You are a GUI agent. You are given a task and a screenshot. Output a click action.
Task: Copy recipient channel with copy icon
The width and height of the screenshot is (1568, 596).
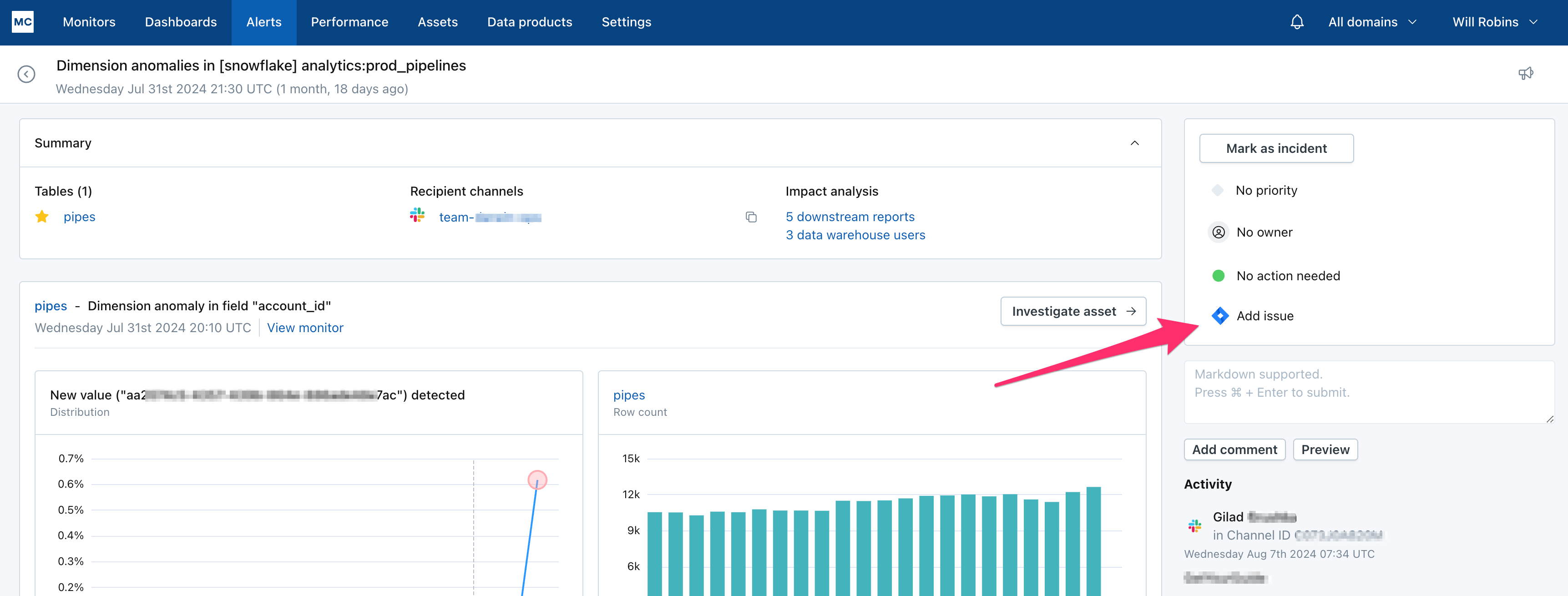coord(751,217)
